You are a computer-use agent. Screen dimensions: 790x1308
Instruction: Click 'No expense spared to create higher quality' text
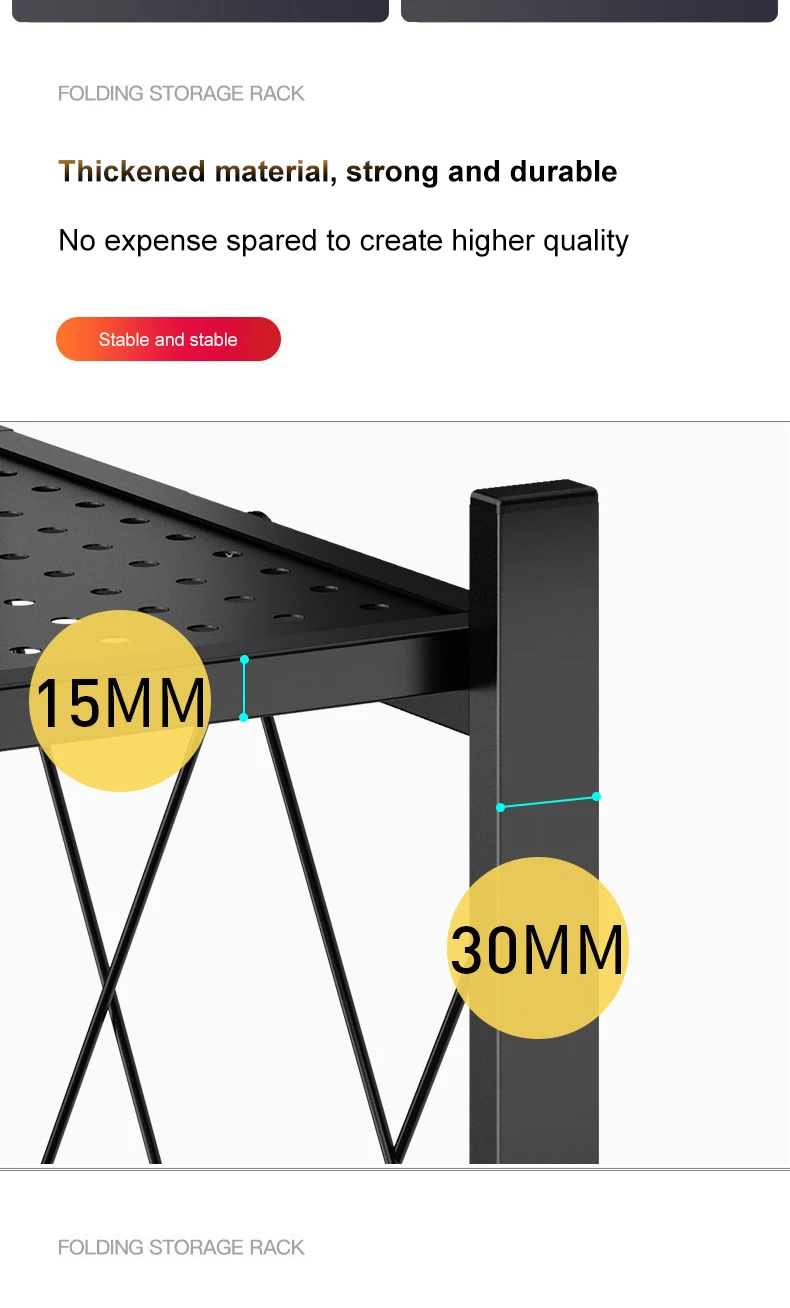(344, 241)
